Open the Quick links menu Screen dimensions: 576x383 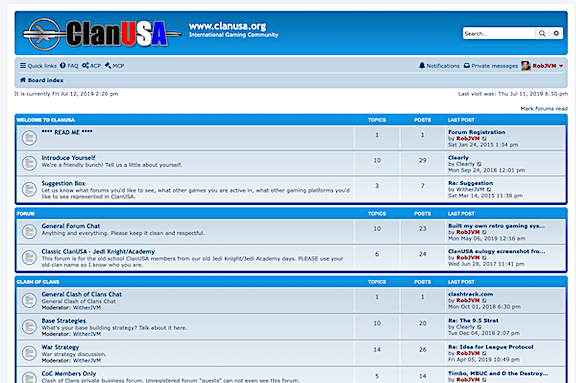38,66
